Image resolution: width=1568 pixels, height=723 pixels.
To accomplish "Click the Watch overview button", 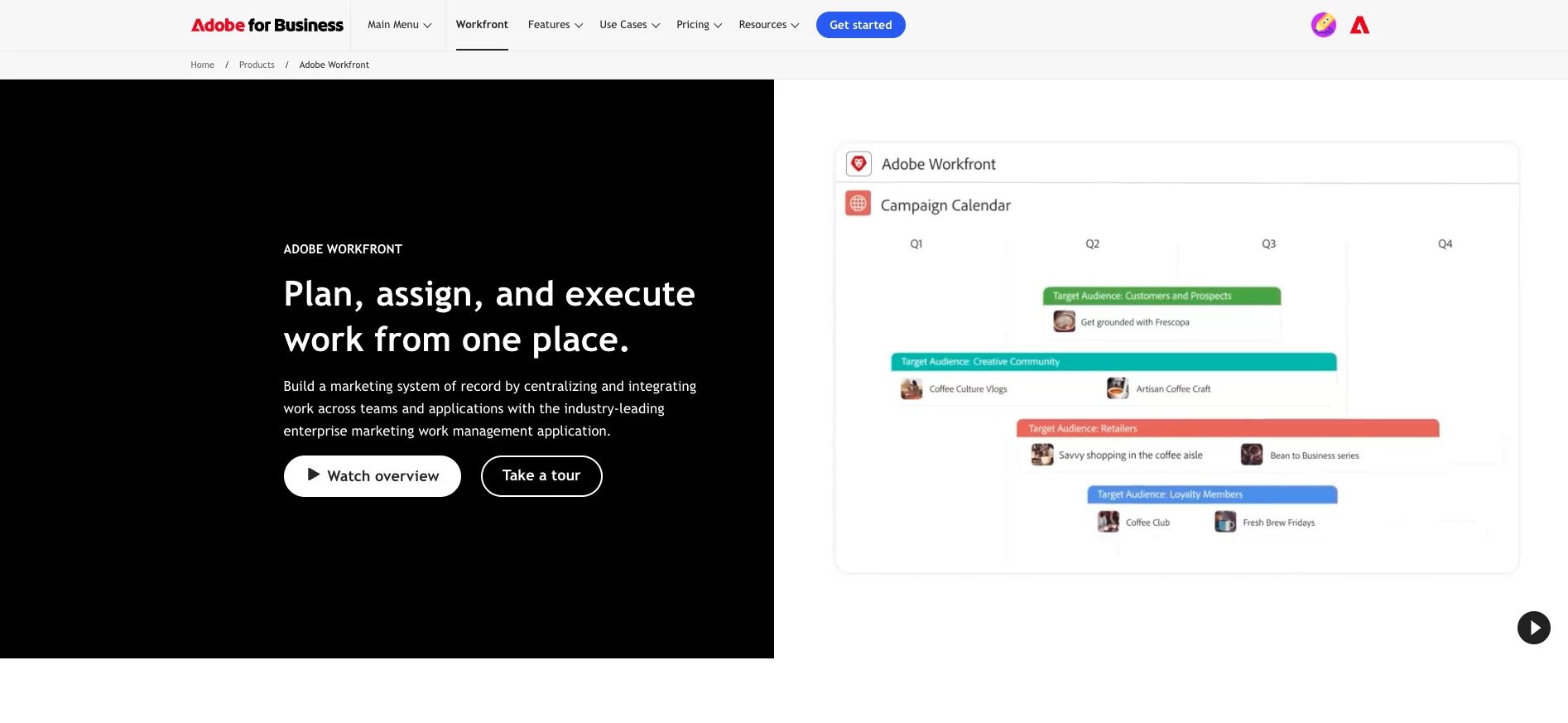I will (x=373, y=476).
